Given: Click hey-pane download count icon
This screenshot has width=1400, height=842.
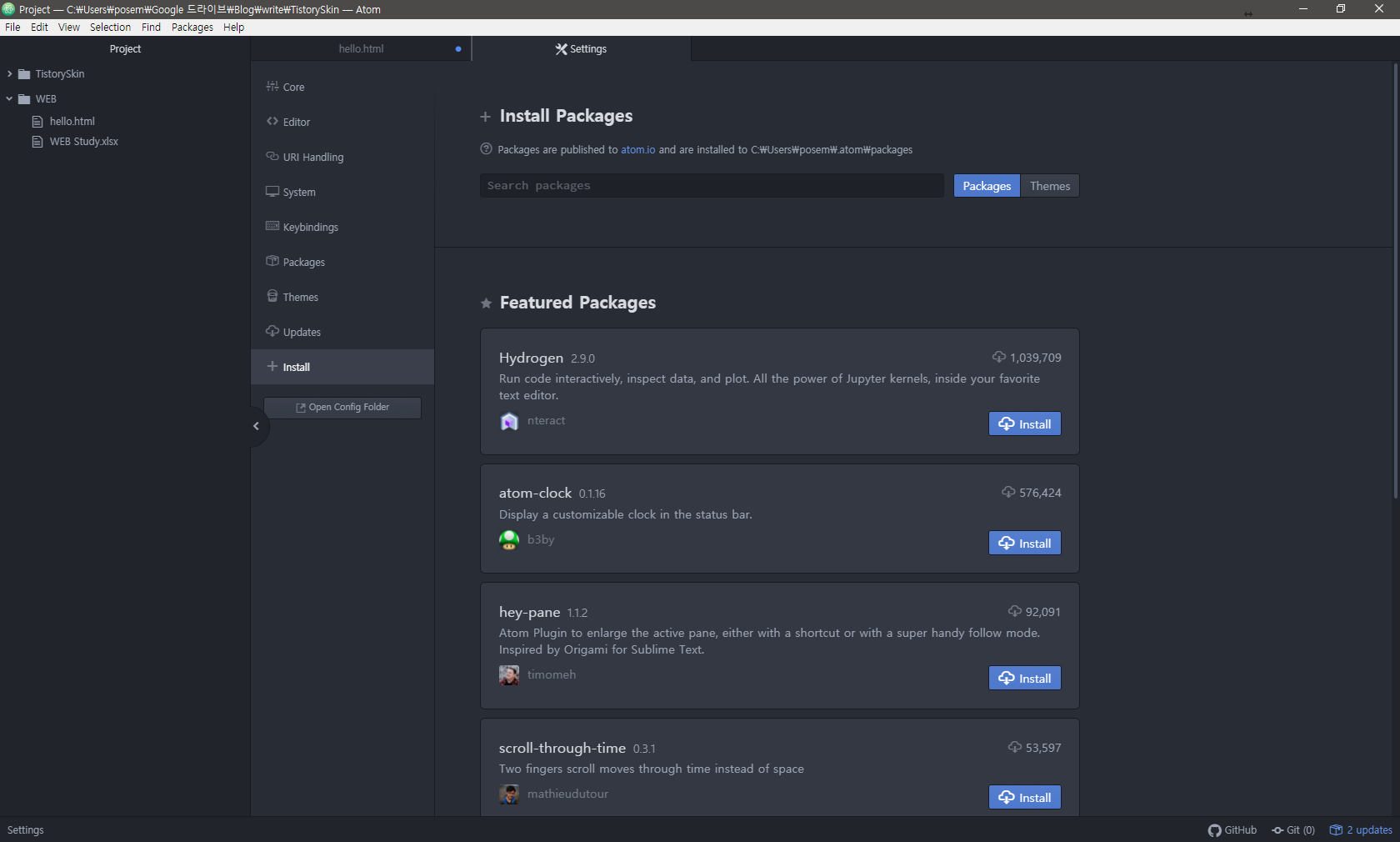Looking at the screenshot, I should pyautogui.click(x=1014, y=611).
